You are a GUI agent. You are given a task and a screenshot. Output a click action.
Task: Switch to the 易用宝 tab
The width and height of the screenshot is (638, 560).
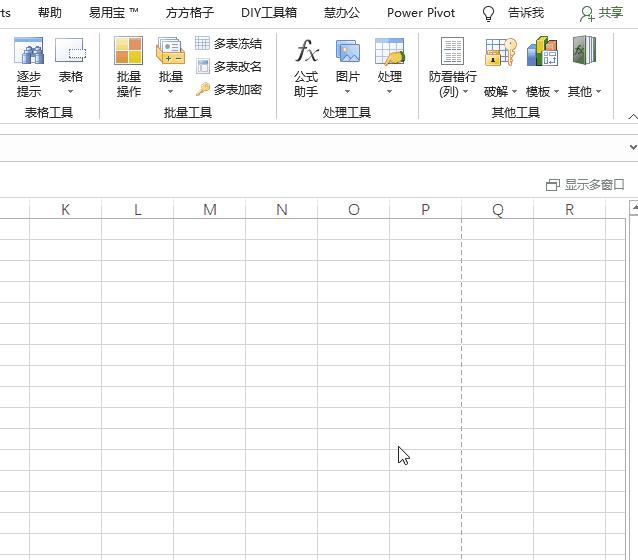pyautogui.click(x=114, y=13)
